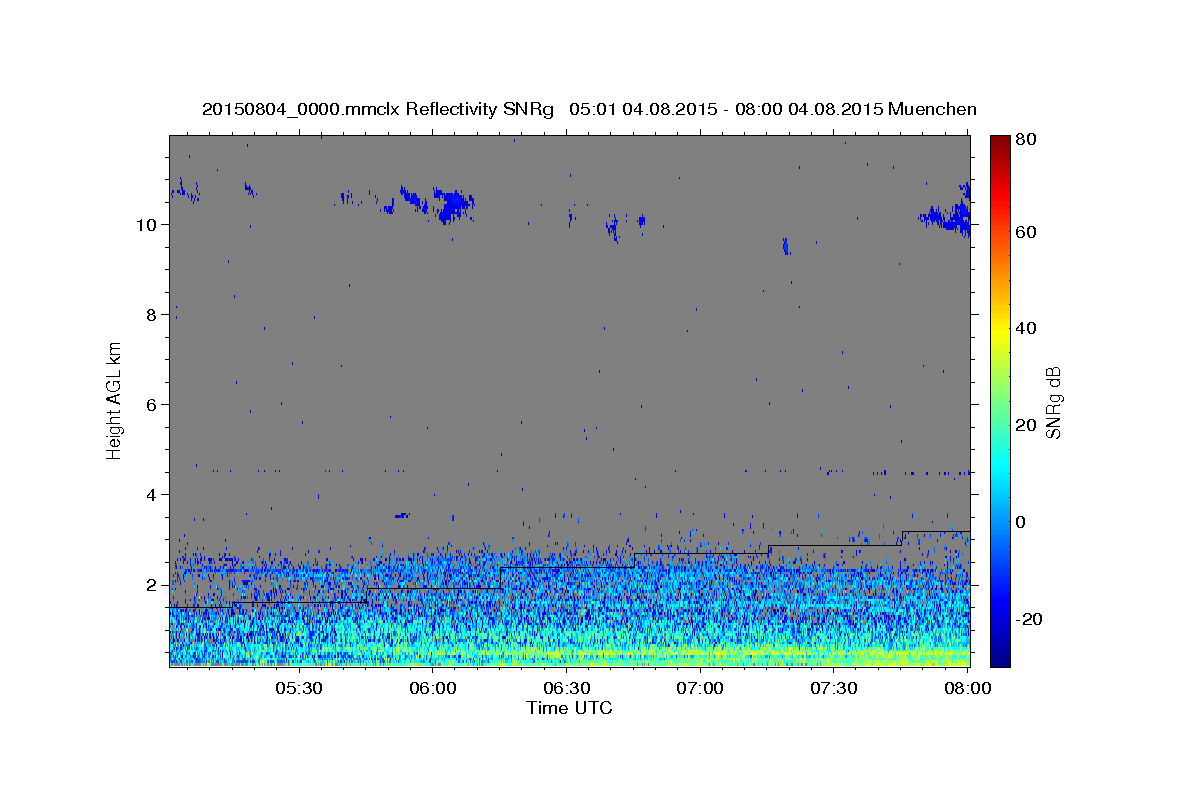Click the 07:00 time tick label

pyautogui.click(x=700, y=688)
